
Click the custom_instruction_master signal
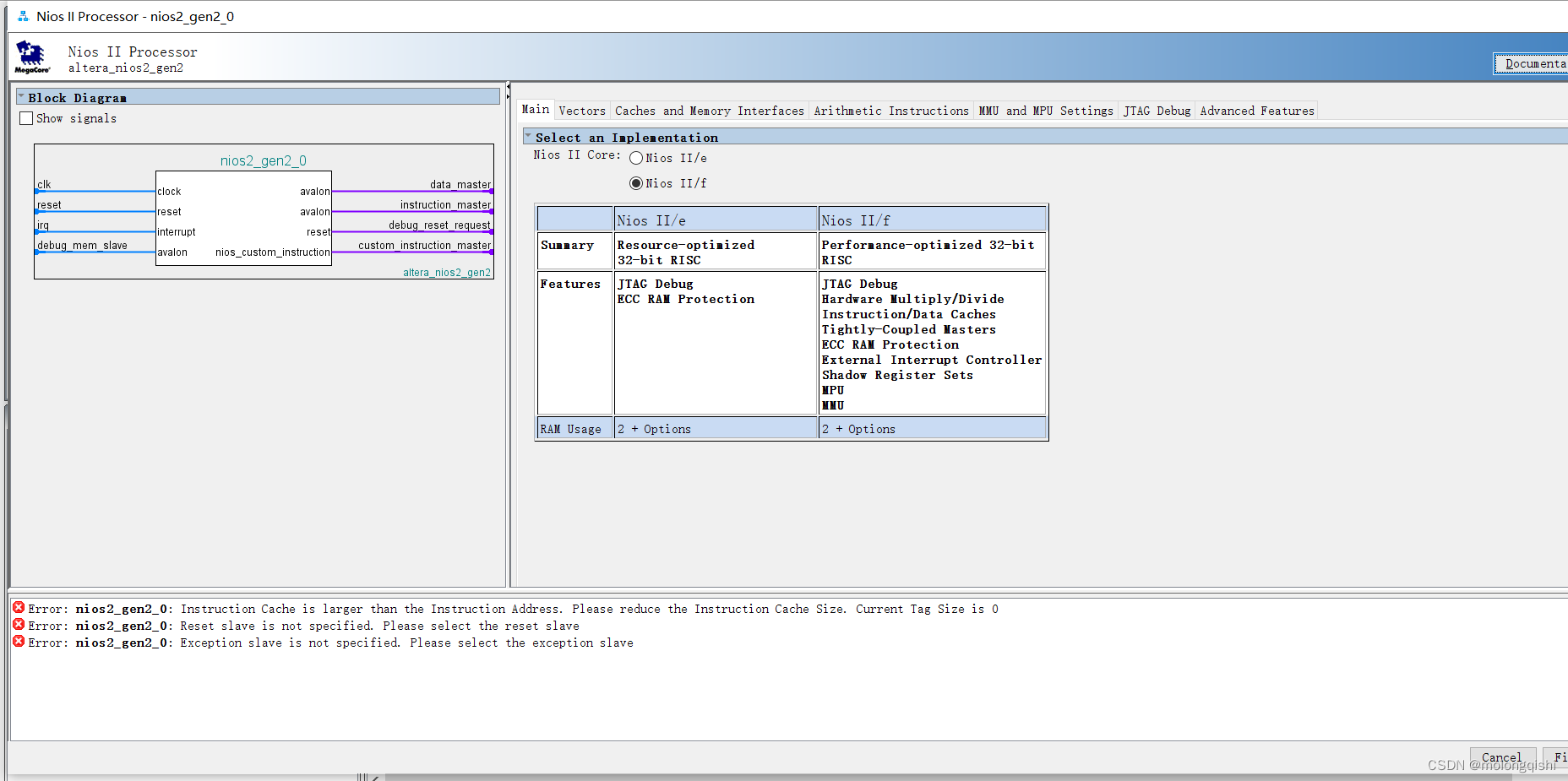pyautogui.click(x=424, y=245)
